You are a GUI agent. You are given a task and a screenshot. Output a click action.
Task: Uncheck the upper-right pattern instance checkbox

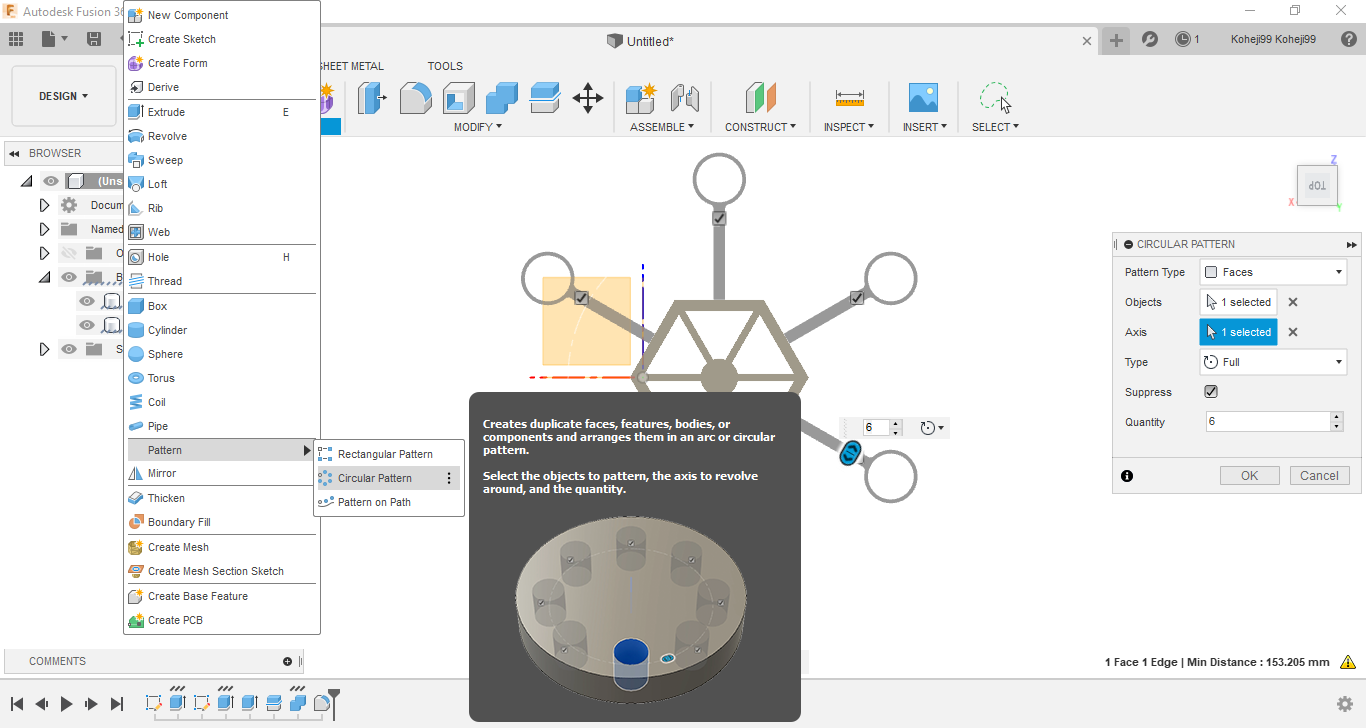857,298
